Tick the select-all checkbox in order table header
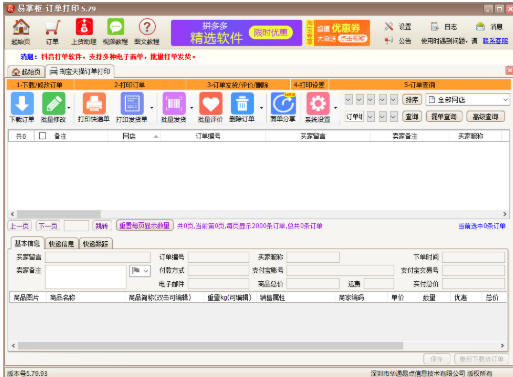This screenshot has width=513, height=377. [x=42, y=136]
